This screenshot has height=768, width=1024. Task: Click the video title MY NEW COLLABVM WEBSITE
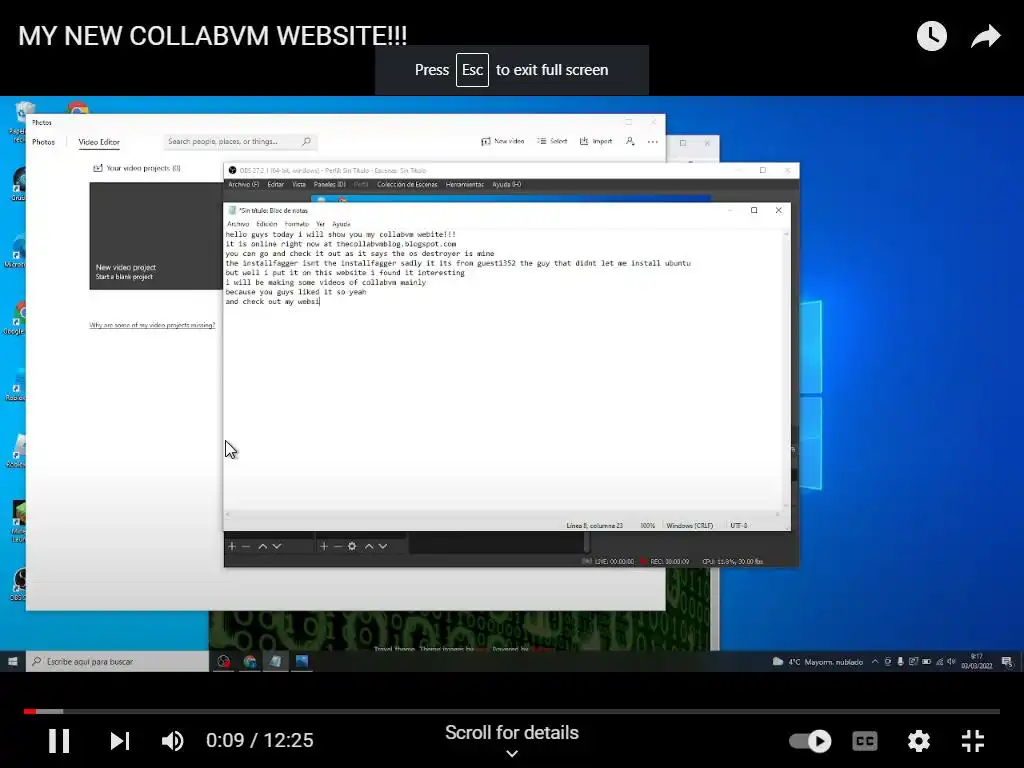pyautogui.click(x=212, y=36)
